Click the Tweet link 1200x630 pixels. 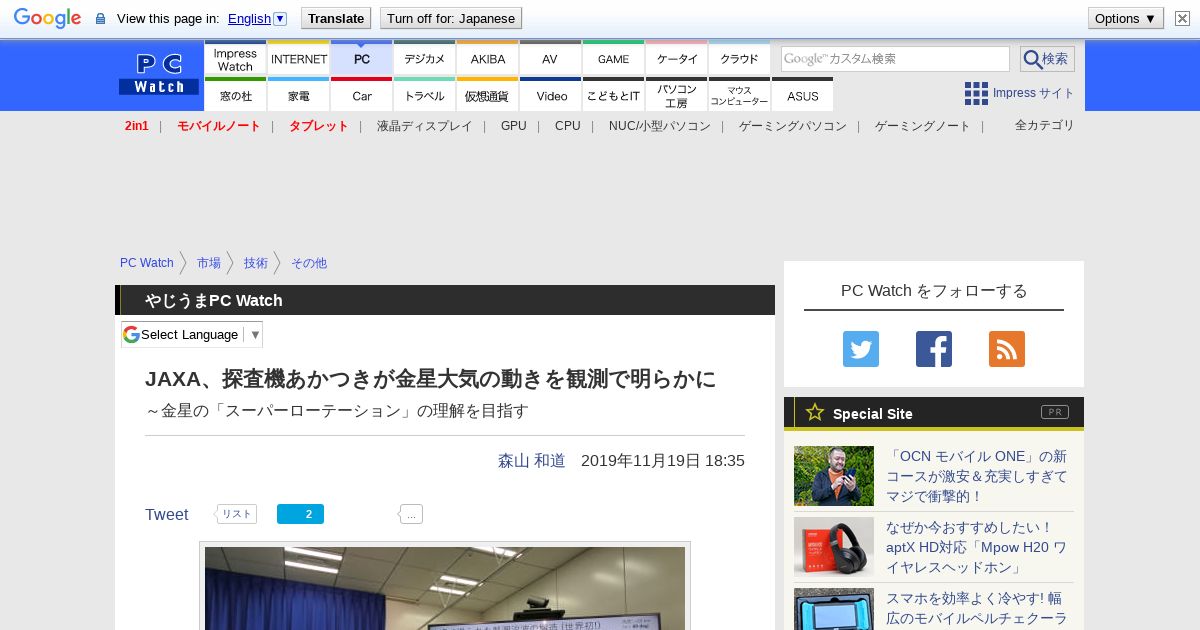click(167, 514)
